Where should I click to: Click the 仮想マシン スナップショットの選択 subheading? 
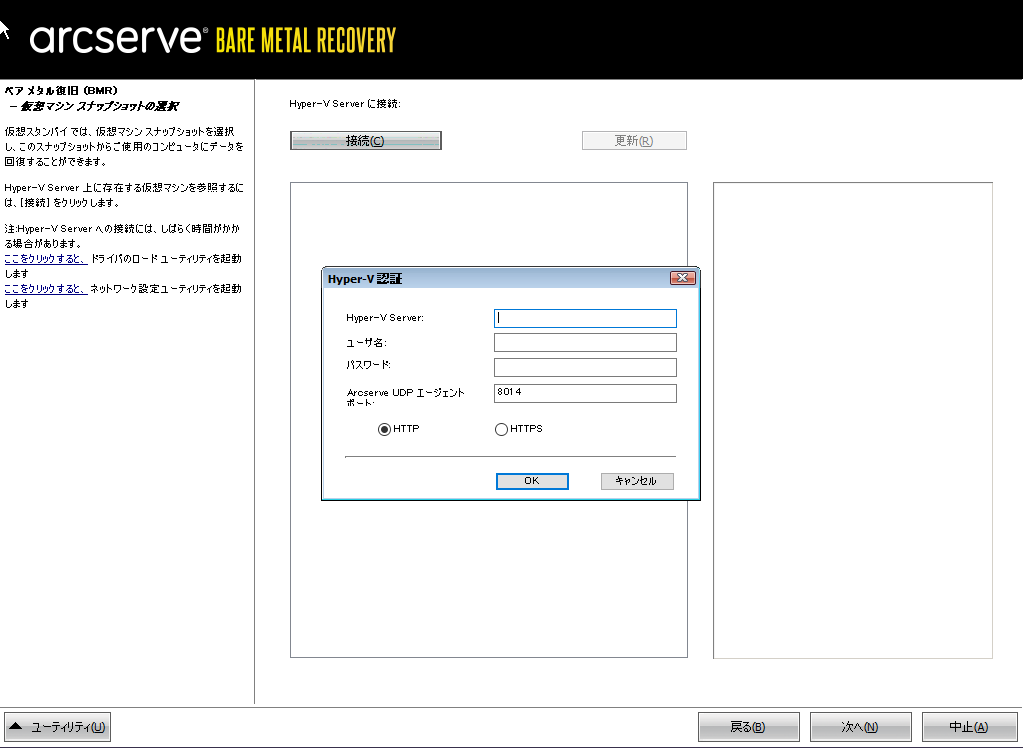point(99,106)
